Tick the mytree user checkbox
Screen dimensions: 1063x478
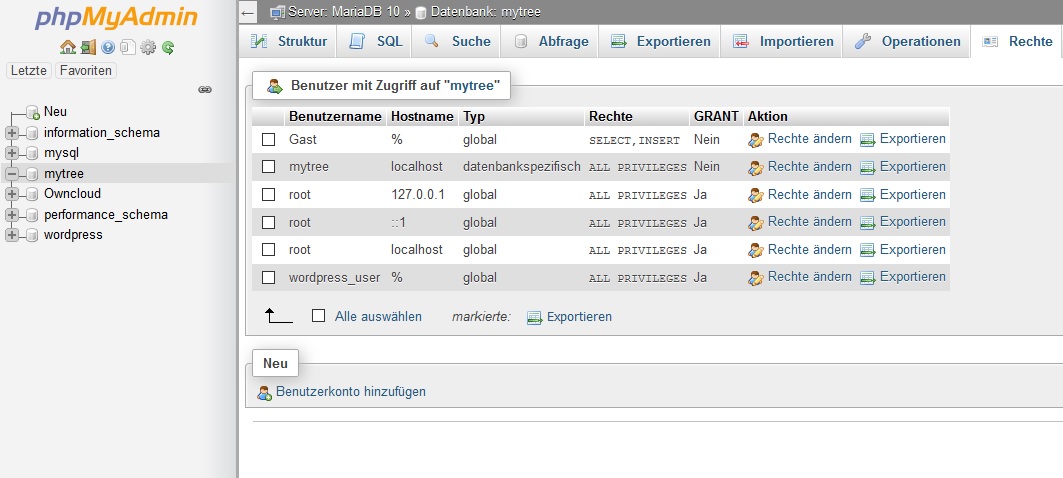[x=268, y=167]
